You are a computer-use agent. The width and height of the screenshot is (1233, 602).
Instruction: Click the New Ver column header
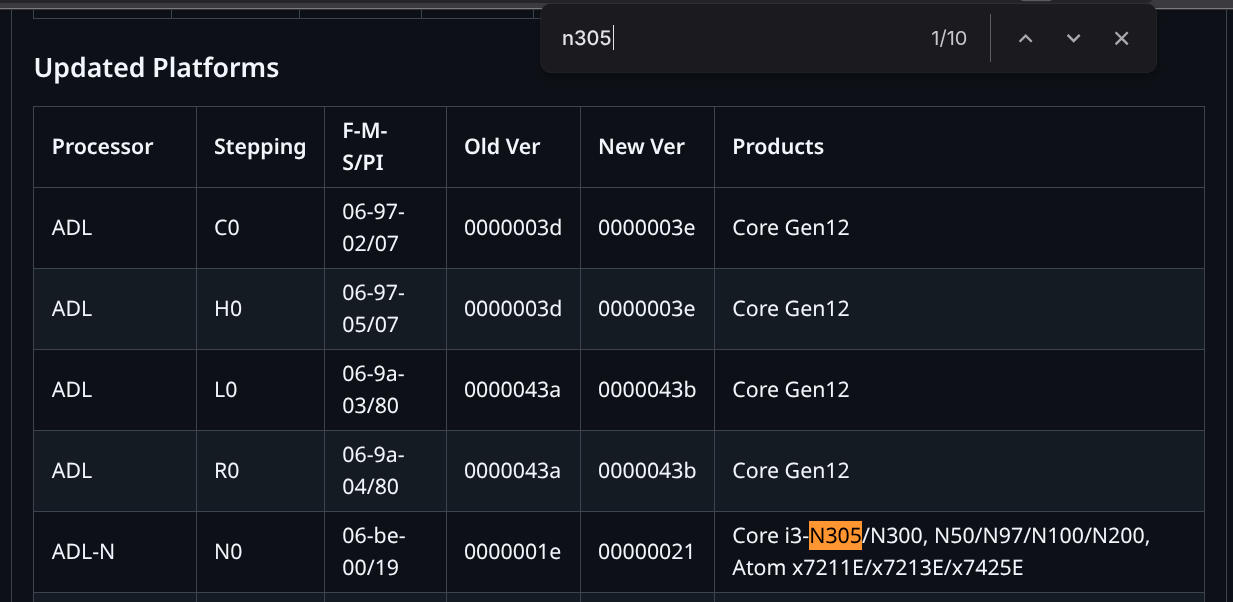click(641, 147)
